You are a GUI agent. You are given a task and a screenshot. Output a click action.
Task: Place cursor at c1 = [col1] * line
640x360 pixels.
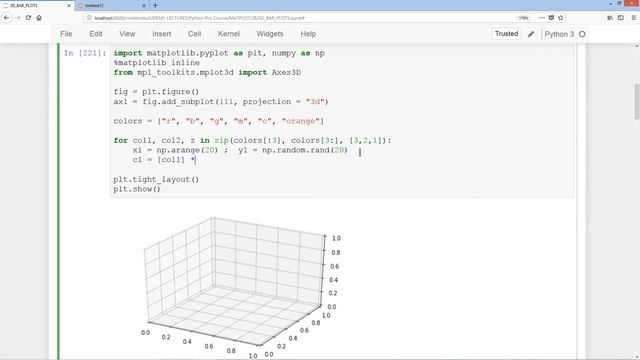pos(164,160)
